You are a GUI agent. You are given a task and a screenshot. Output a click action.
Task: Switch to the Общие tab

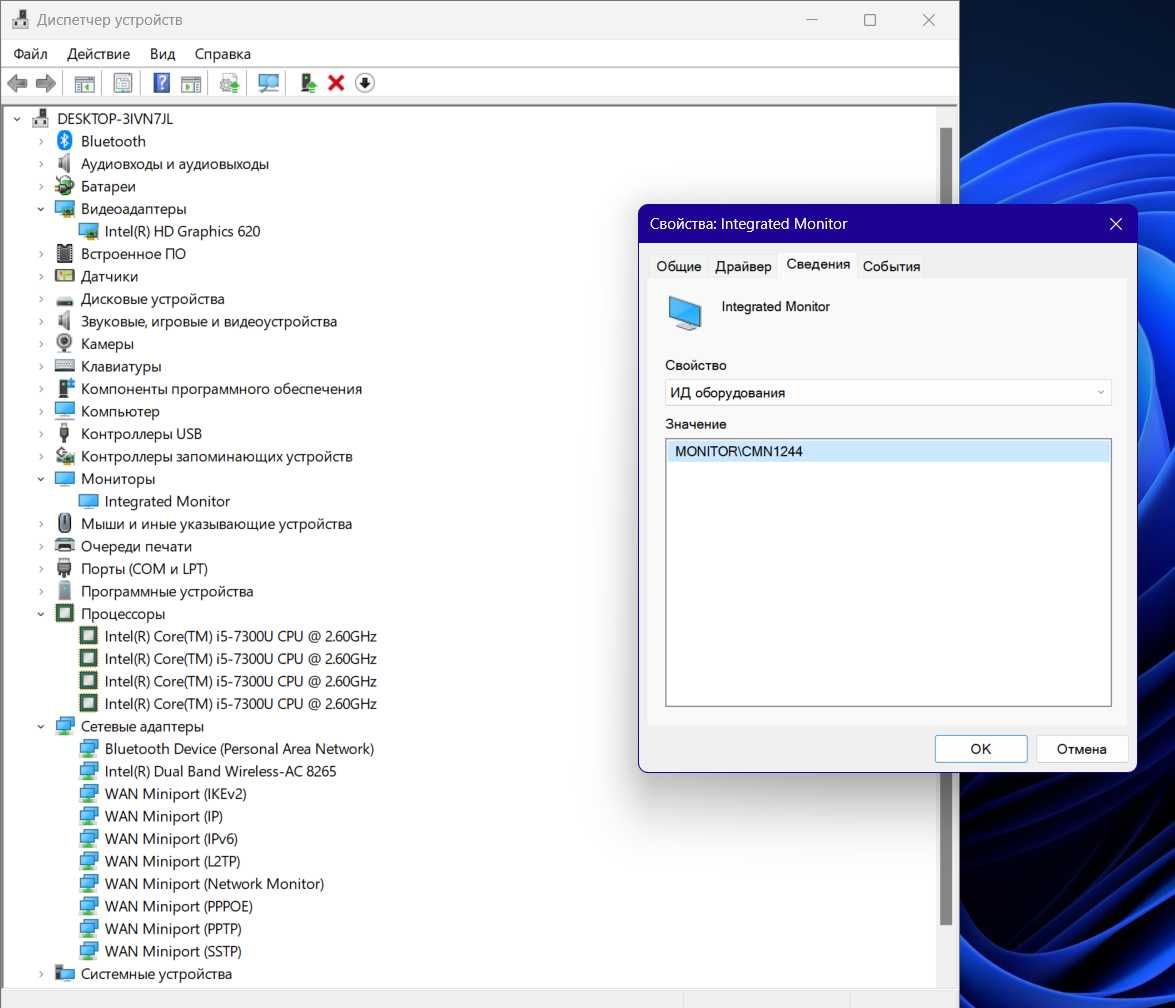[x=679, y=266]
